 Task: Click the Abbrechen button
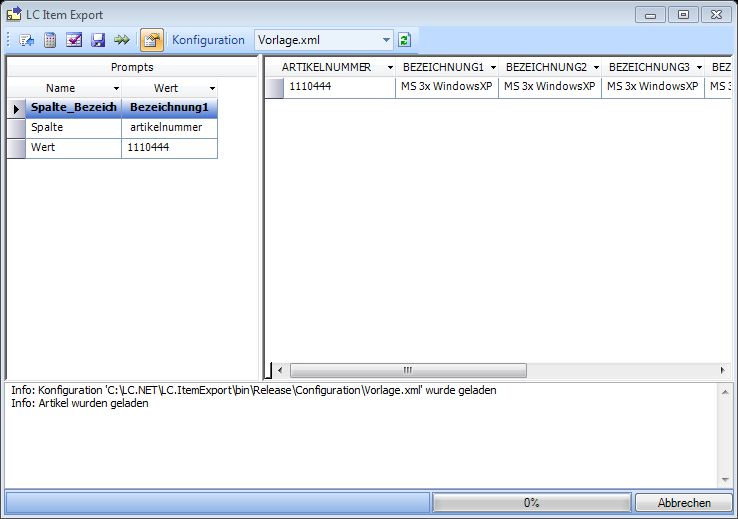point(684,503)
